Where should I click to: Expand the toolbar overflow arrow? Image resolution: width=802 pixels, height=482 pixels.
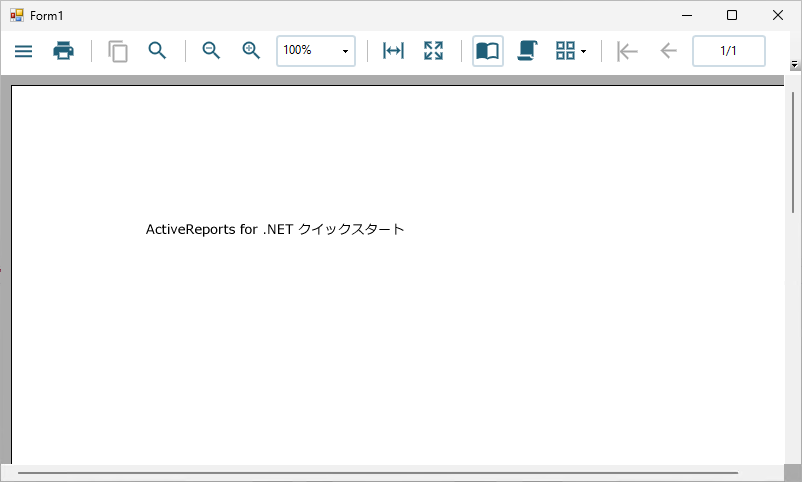pos(794,64)
